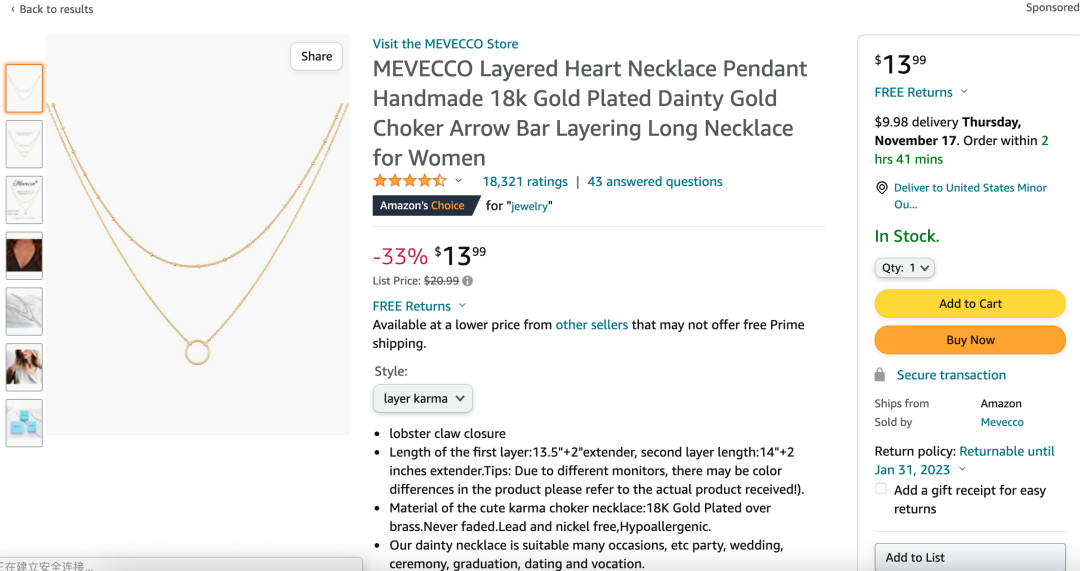The width and height of the screenshot is (1080, 571).
Task: Click the Buy Now button
Action: [970, 340]
